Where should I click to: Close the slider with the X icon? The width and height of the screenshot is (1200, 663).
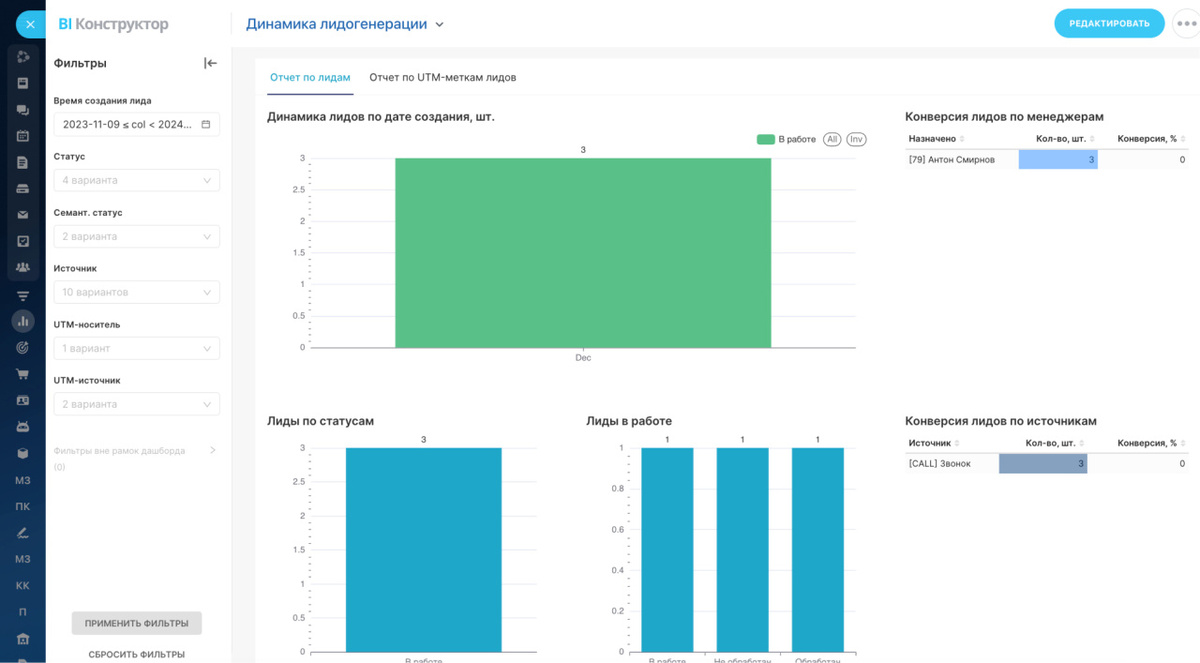(30, 24)
